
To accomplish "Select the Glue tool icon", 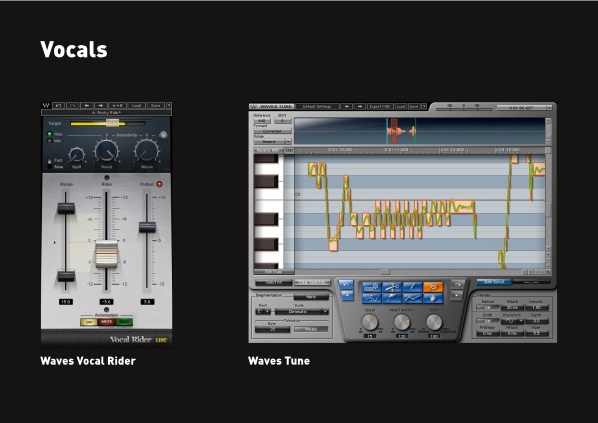I will (x=392, y=298).
